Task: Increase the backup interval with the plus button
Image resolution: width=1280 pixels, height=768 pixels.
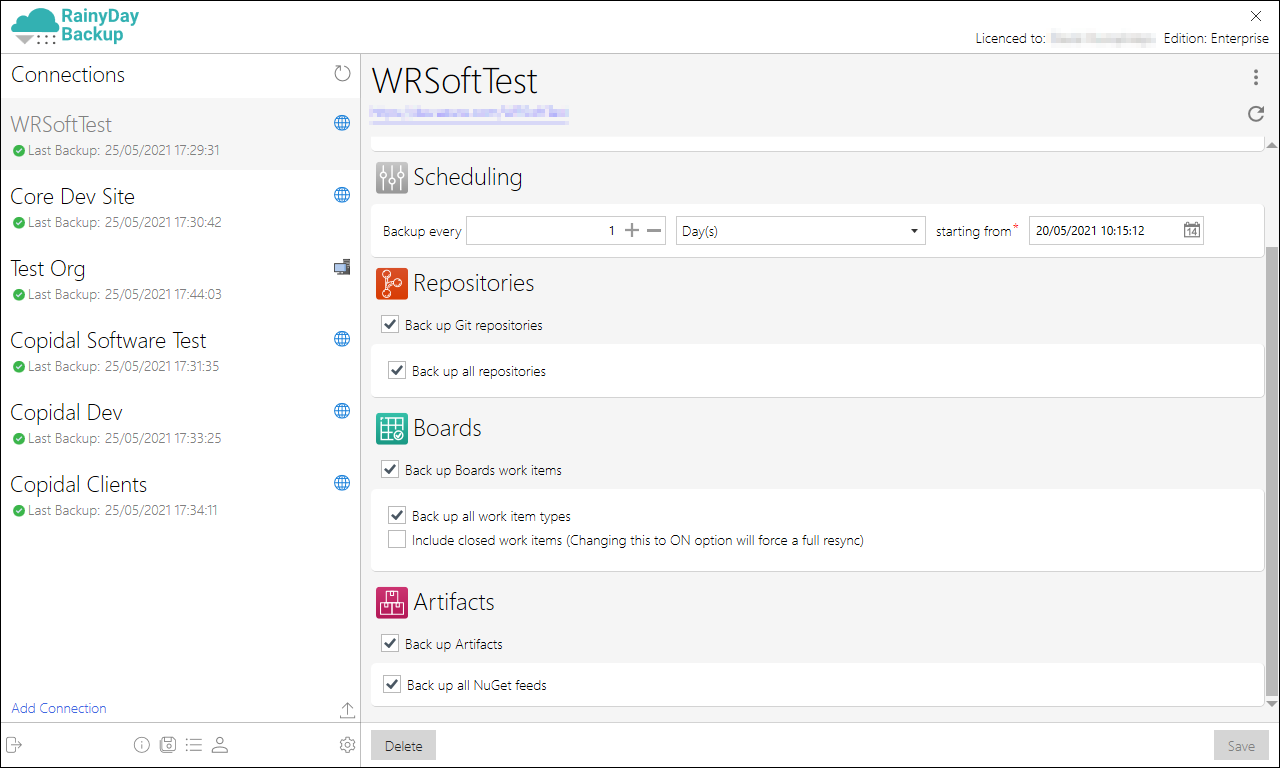Action: coord(631,230)
